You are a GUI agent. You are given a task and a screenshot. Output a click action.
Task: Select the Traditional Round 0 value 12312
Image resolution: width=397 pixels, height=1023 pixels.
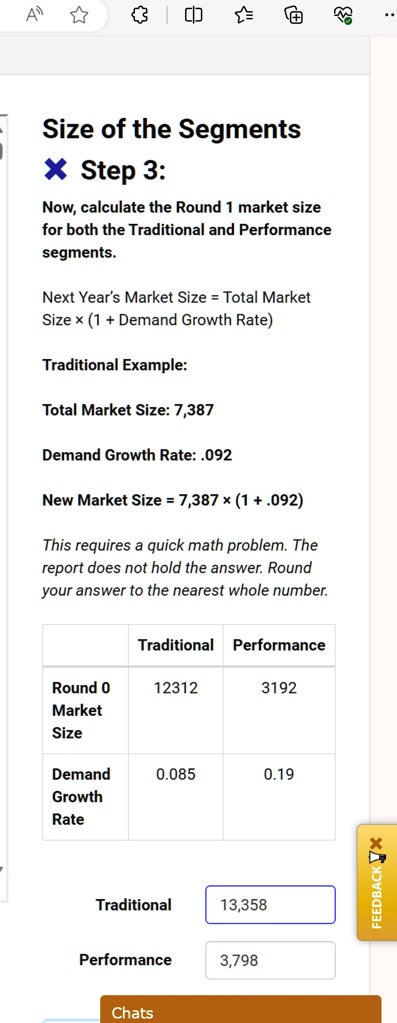point(176,688)
